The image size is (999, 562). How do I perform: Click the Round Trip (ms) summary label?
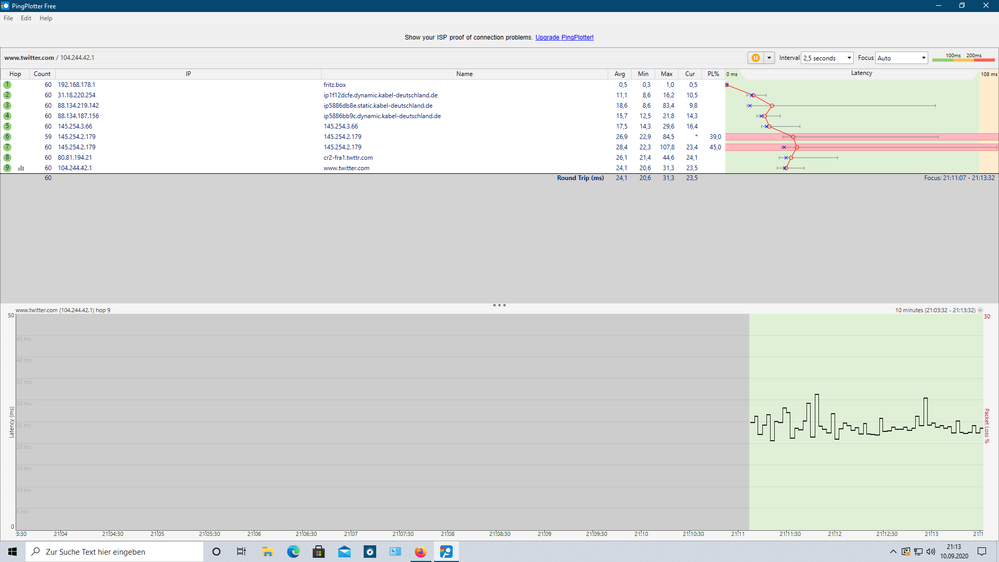coord(580,178)
